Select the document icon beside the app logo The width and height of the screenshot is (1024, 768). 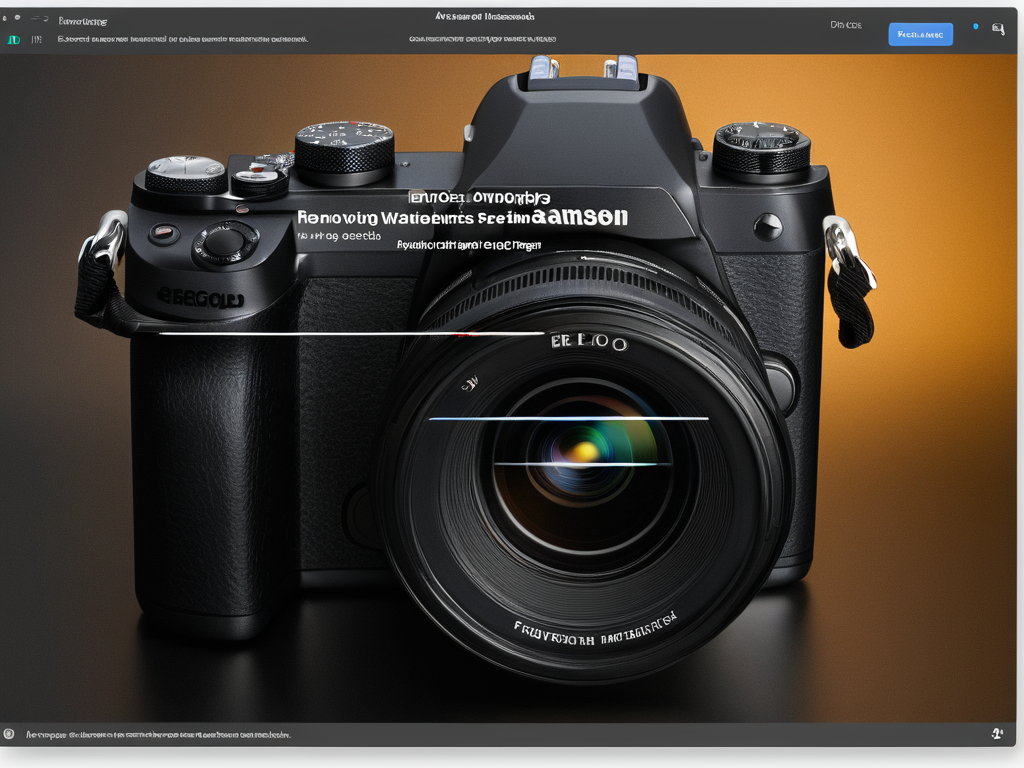tap(36, 39)
